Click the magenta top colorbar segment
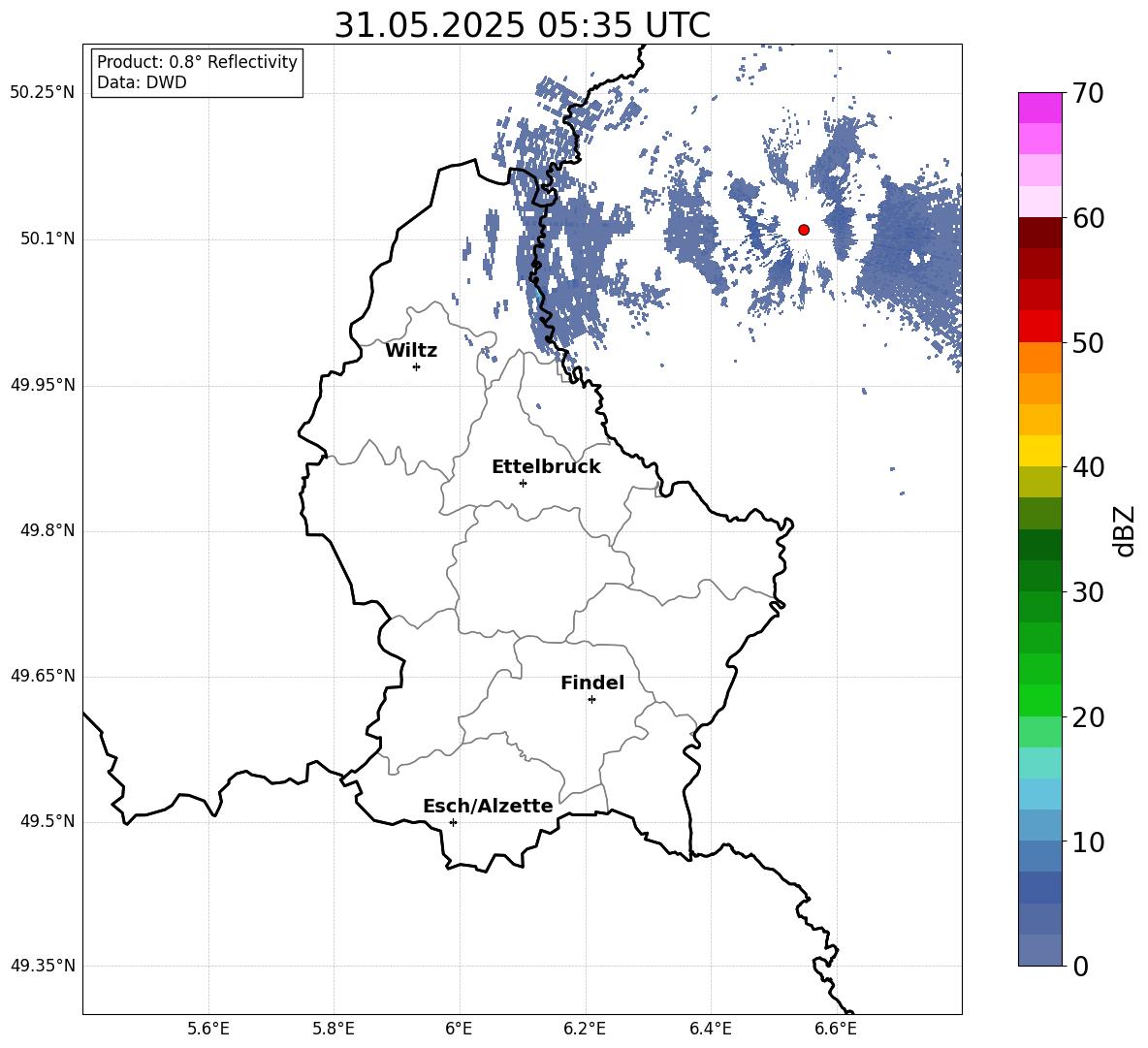The width and height of the screenshot is (1148, 1048). pyautogui.click(x=1040, y=108)
